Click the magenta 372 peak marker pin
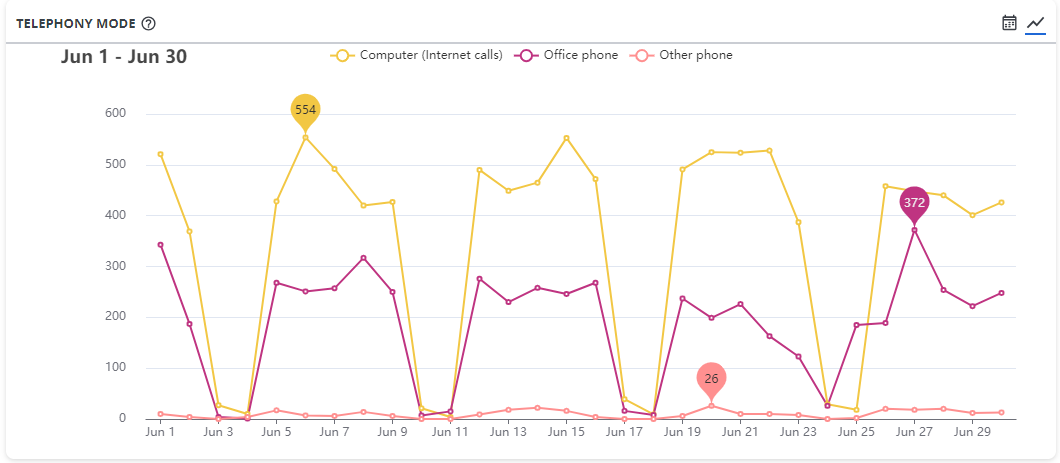Viewport: 1060px width, 463px height. (914, 203)
